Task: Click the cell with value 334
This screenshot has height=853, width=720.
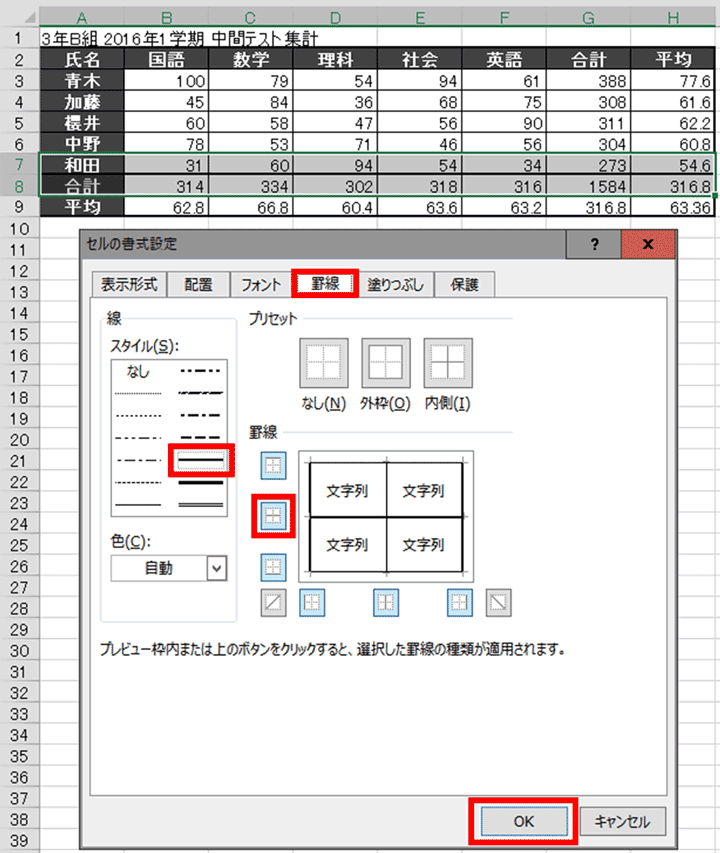Action: pos(251,186)
